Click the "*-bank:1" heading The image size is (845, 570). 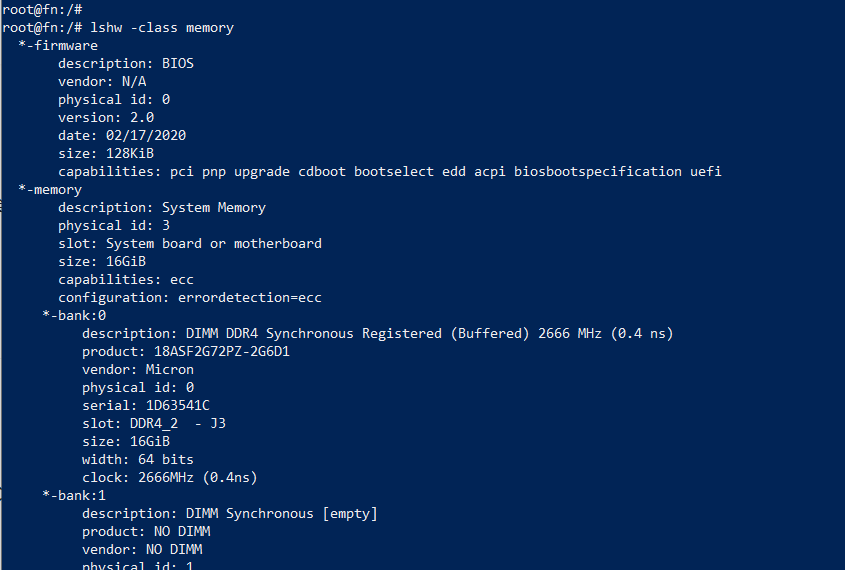[74, 495]
